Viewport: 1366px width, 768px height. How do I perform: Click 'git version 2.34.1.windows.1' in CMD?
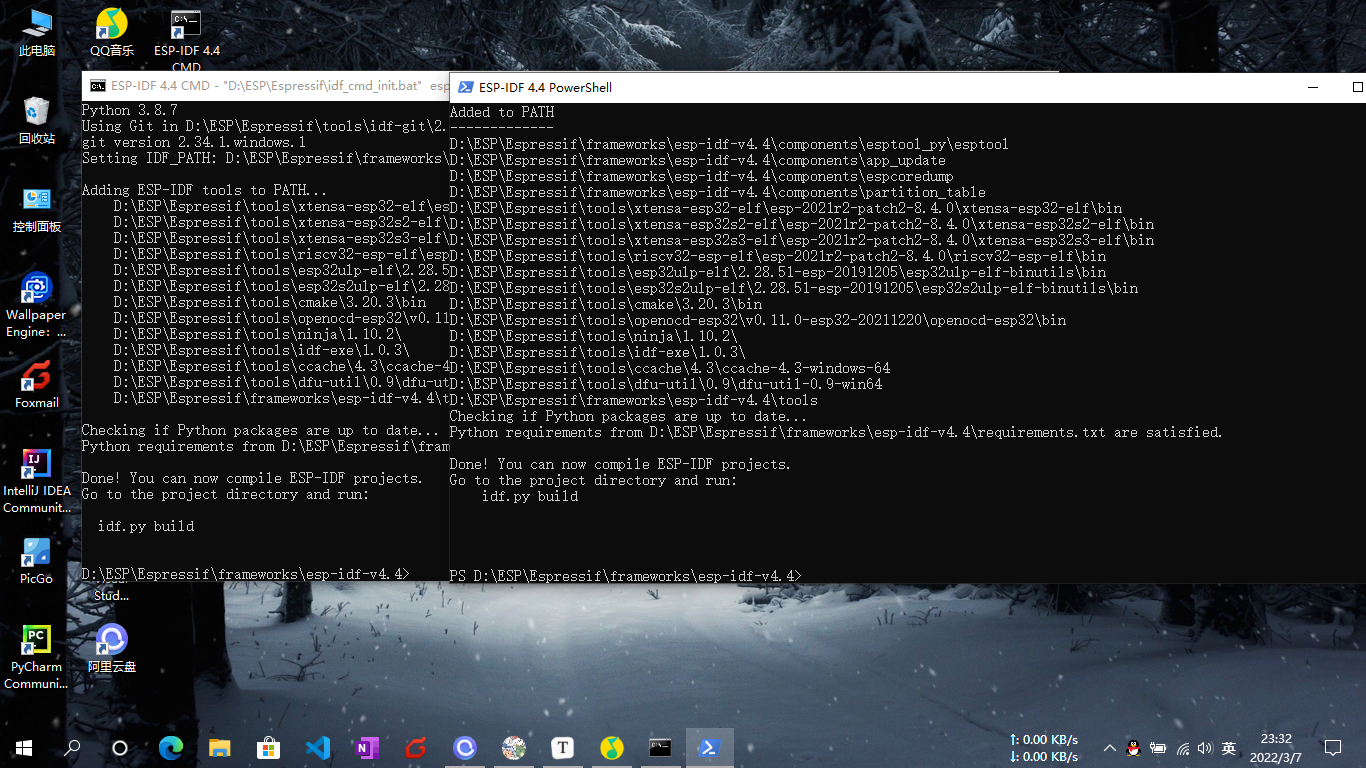coord(194,142)
